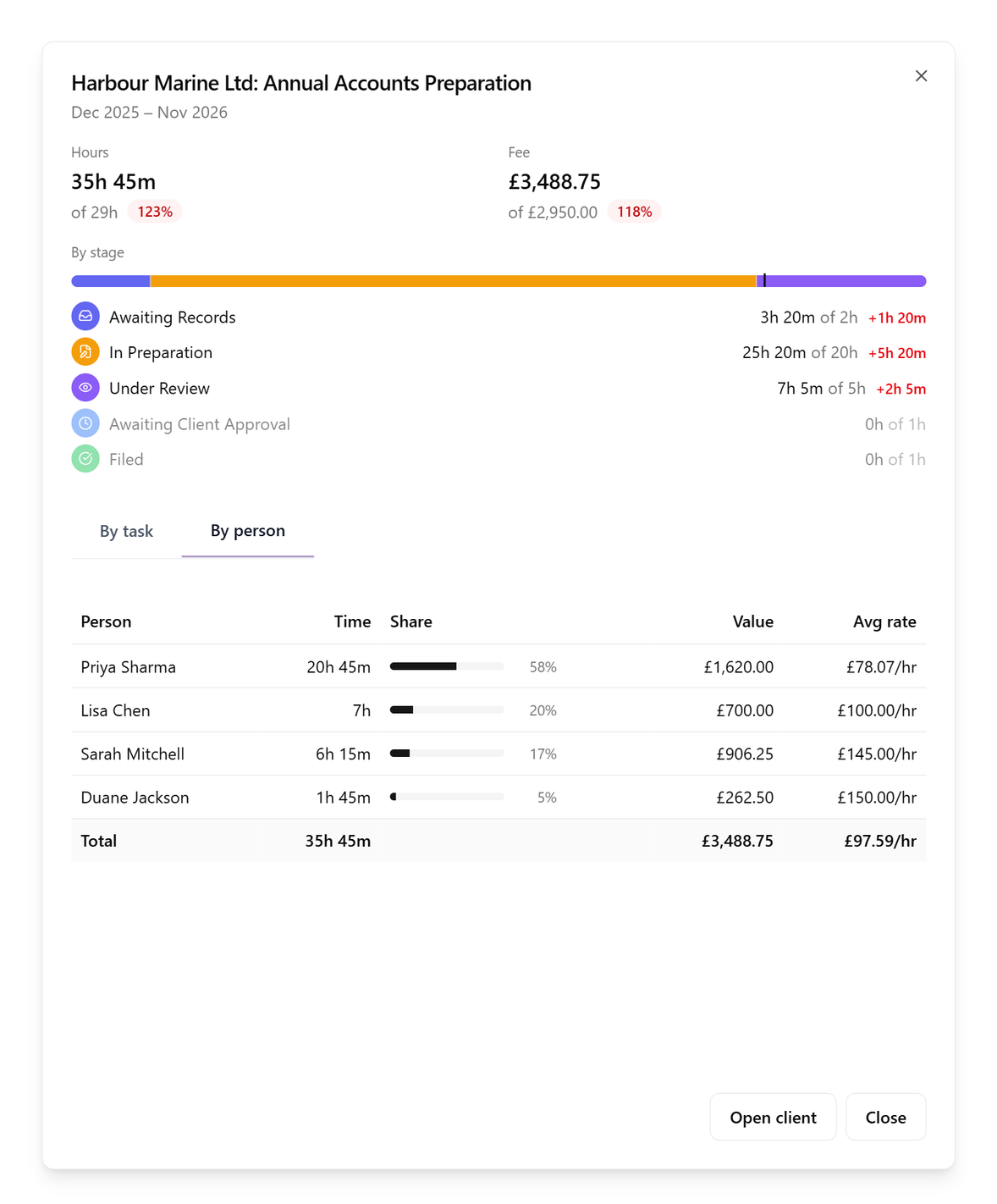This screenshot has height=1204, width=997.
Task: Click the £700.00 value cell
Action: point(745,710)
